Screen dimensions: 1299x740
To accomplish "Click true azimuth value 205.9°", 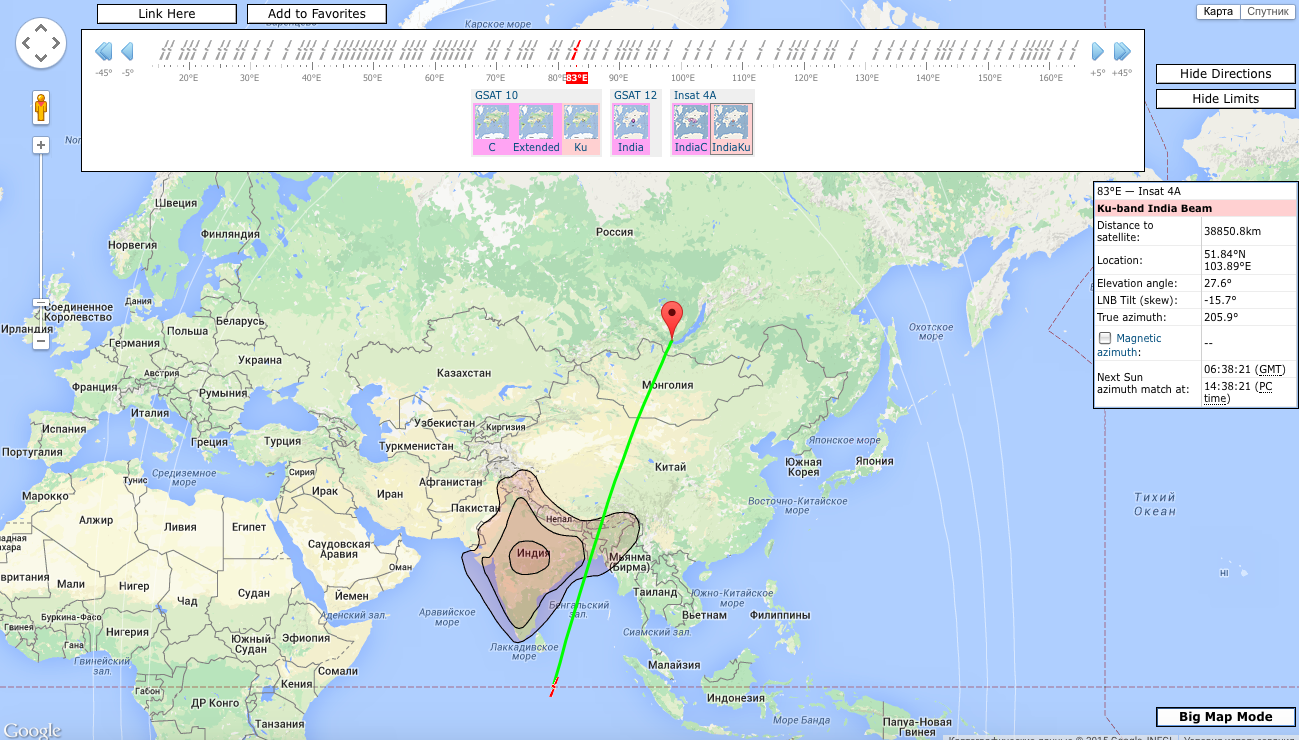I will [1221, 317].
